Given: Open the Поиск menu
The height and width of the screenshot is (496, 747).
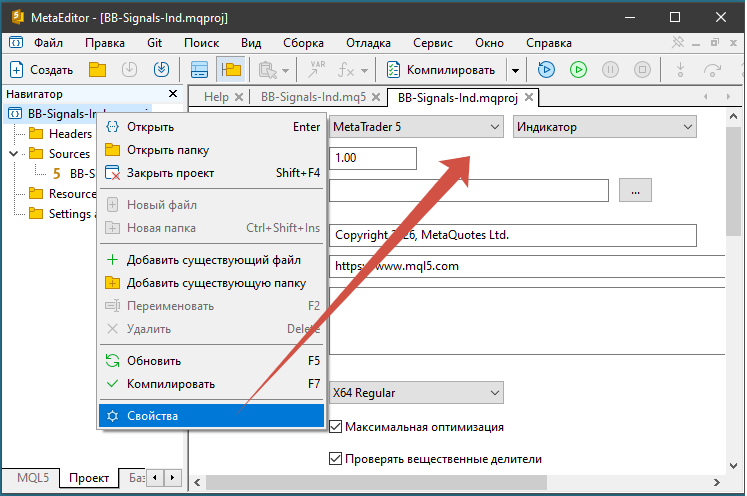Looking at the screenshot, I should [x=202, y=43].
